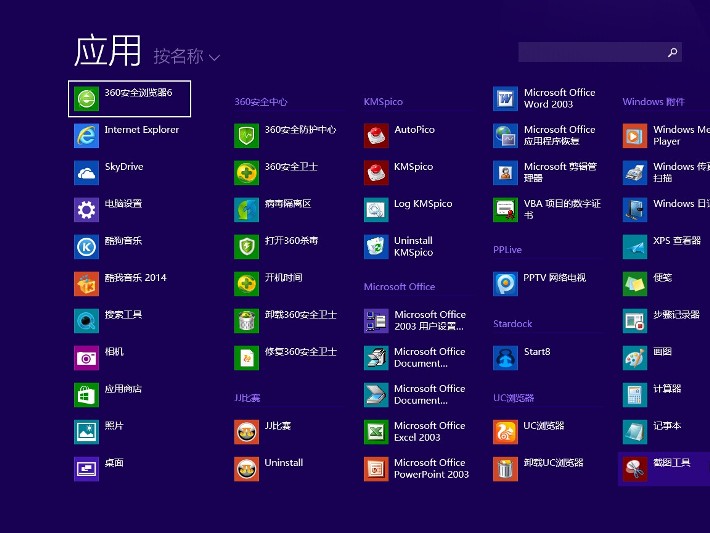The width and height of the screenshot is (710, 533).
Task: Open Windows 传真和扫描 printer icon
Action: pos(635,173)
